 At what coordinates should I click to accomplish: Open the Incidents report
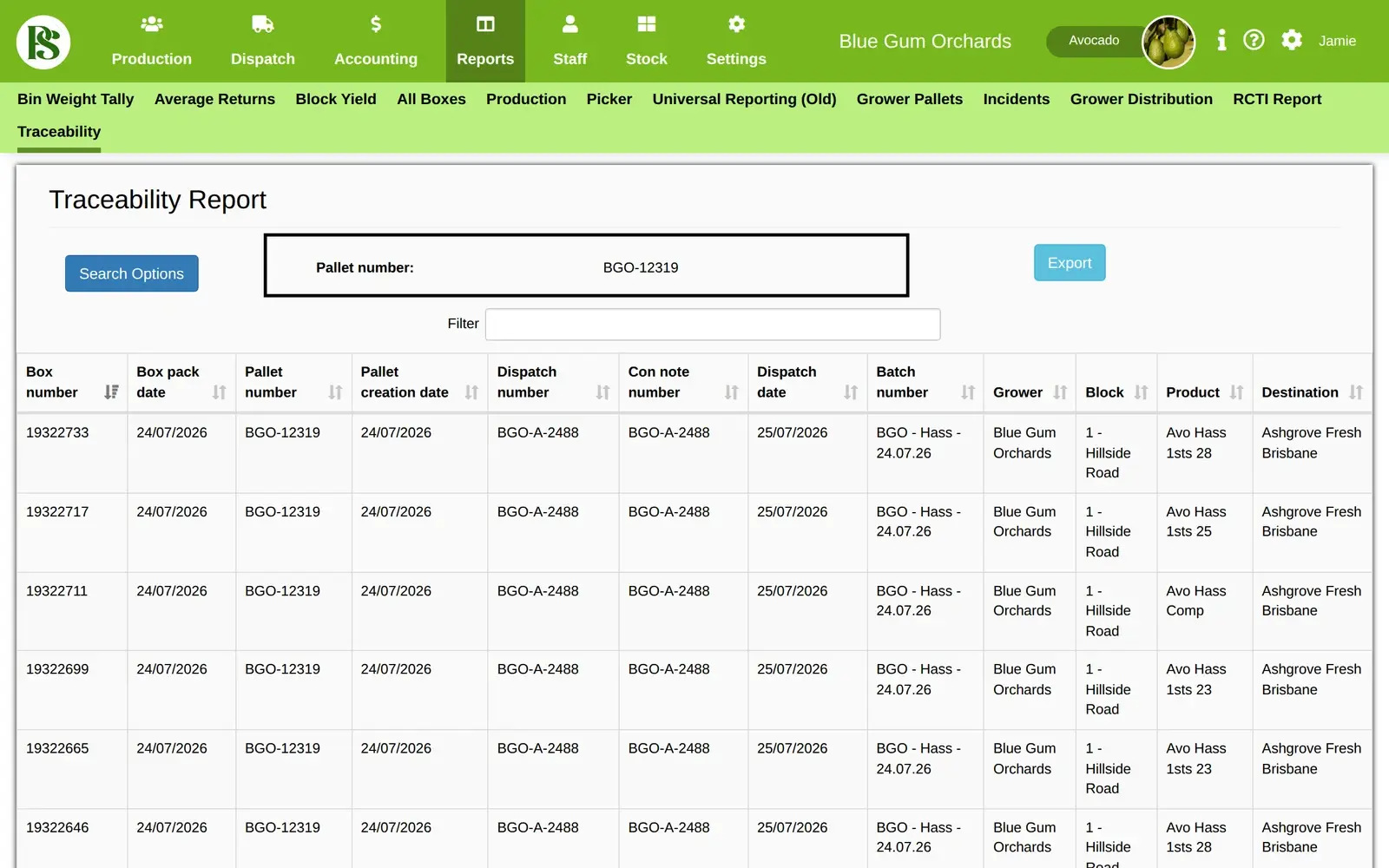[x=1016, y=99]
